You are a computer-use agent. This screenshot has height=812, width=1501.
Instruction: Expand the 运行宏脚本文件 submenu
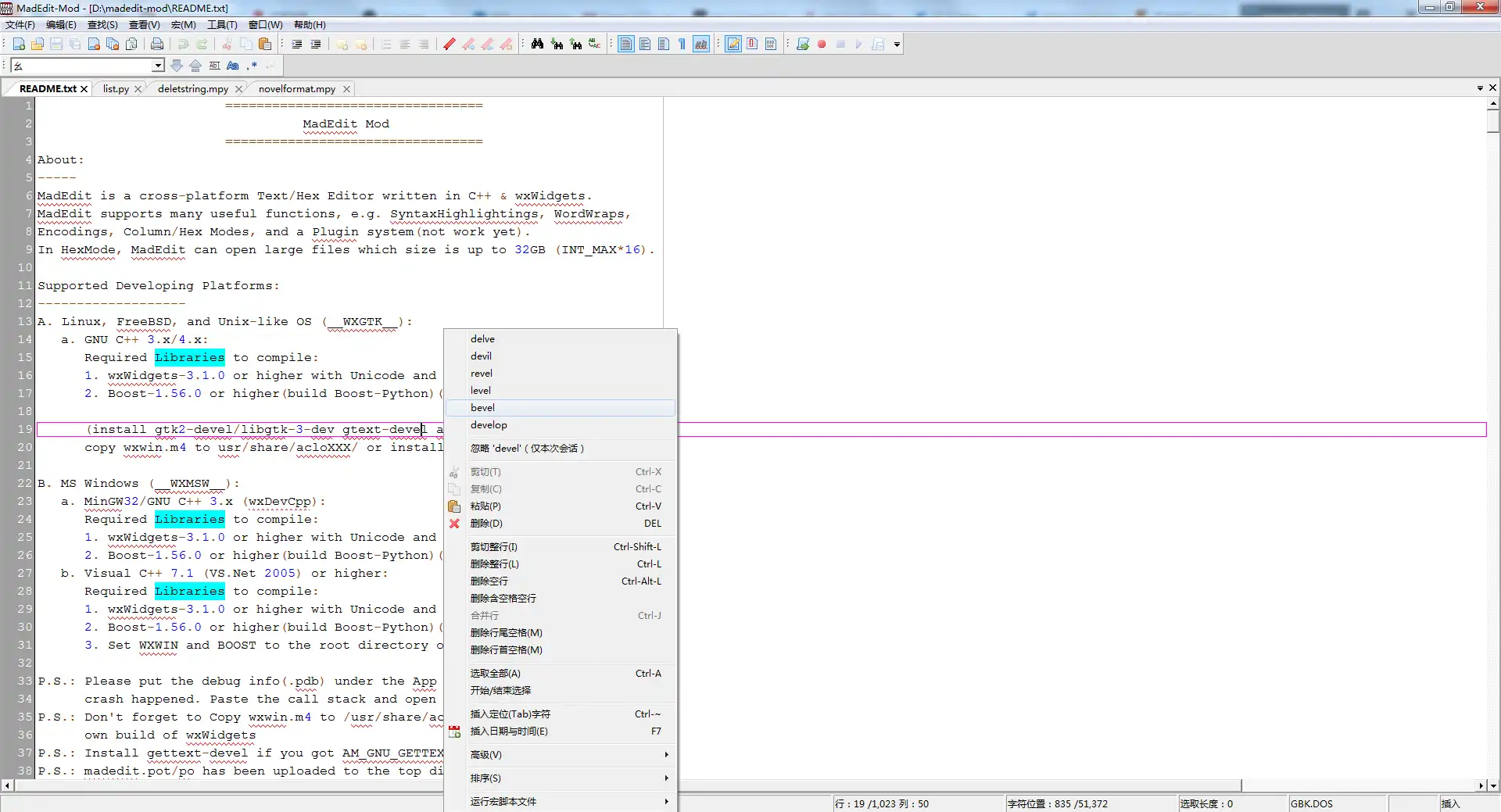(x=560, y=802)
